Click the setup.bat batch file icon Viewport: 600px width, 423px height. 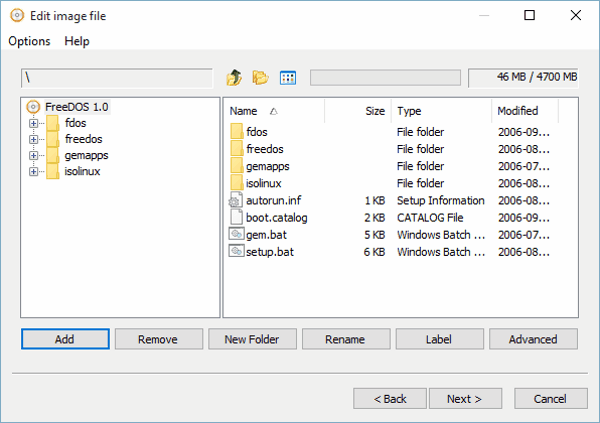236,251
